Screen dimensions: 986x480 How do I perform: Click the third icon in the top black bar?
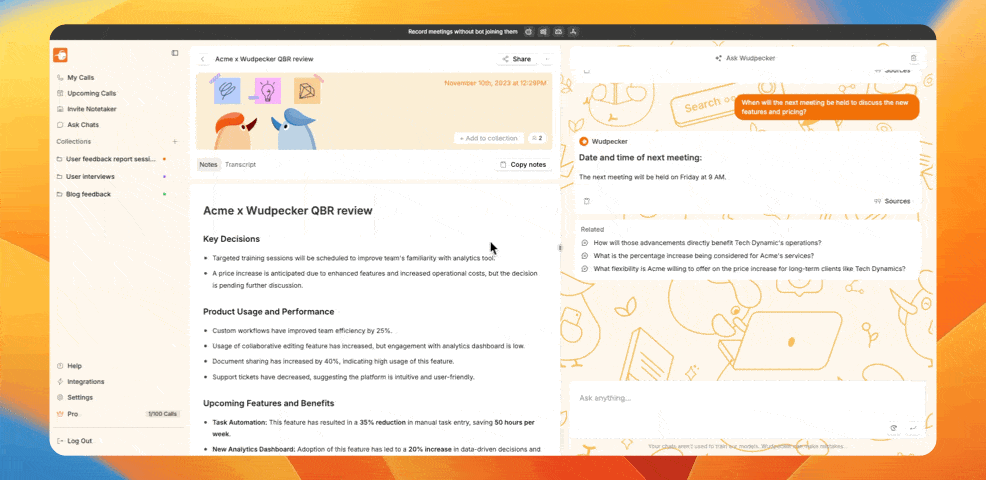(558, 31)
